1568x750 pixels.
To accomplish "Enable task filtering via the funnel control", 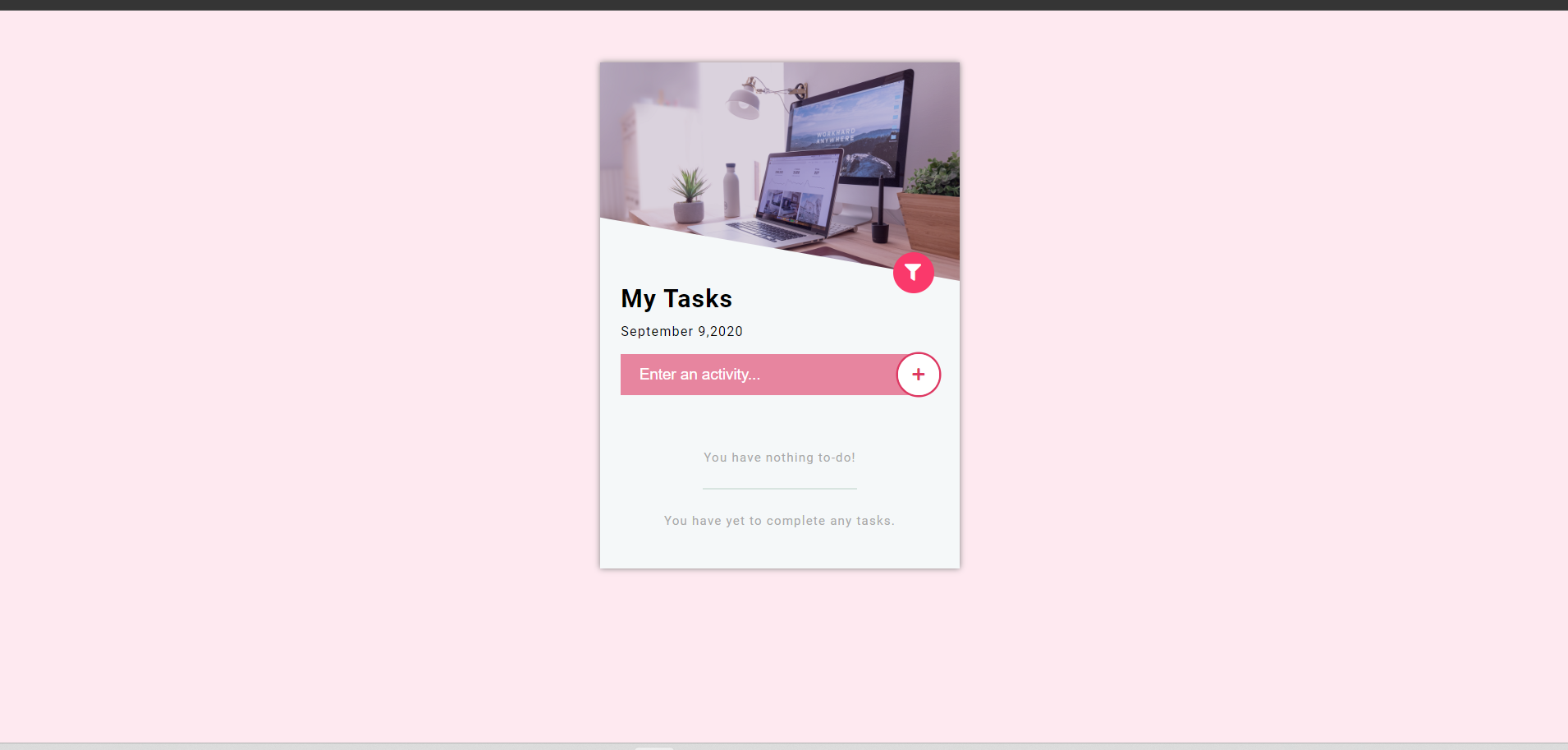I will click(x=913, y=273).
